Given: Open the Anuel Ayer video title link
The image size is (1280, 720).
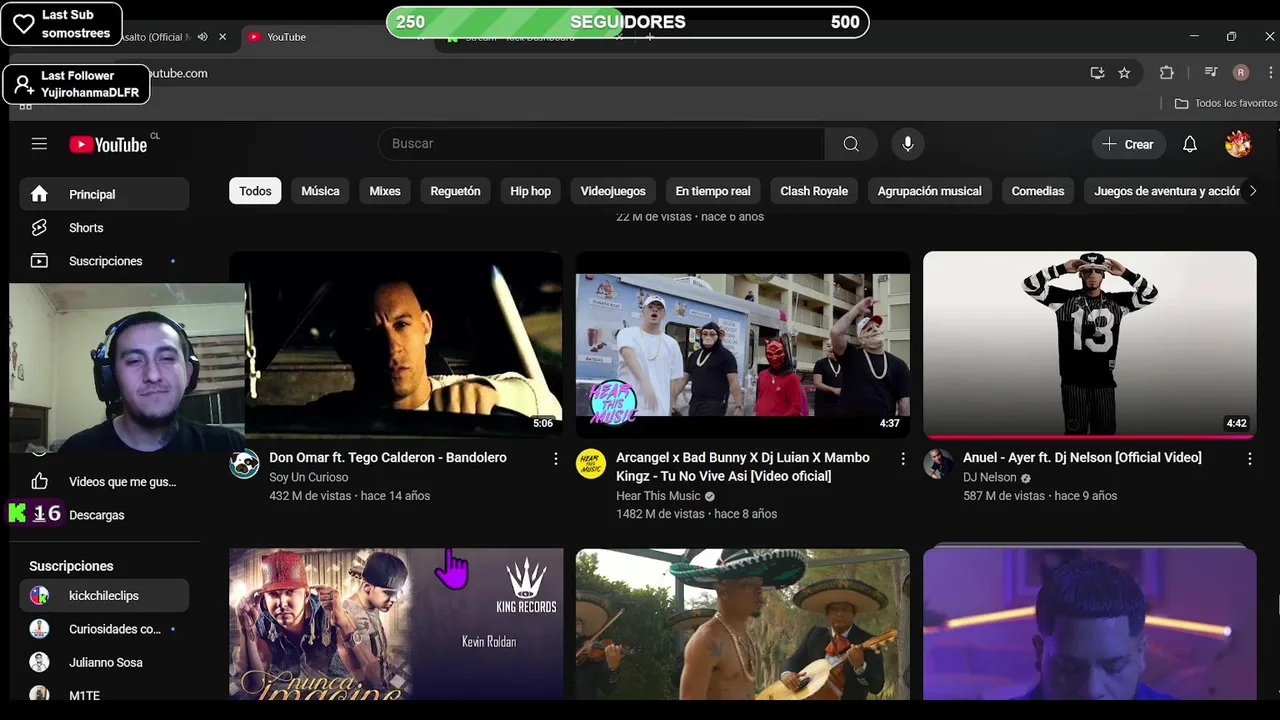Looking at the screenshot, I should pyautogui.click(x=1082, y=458).
